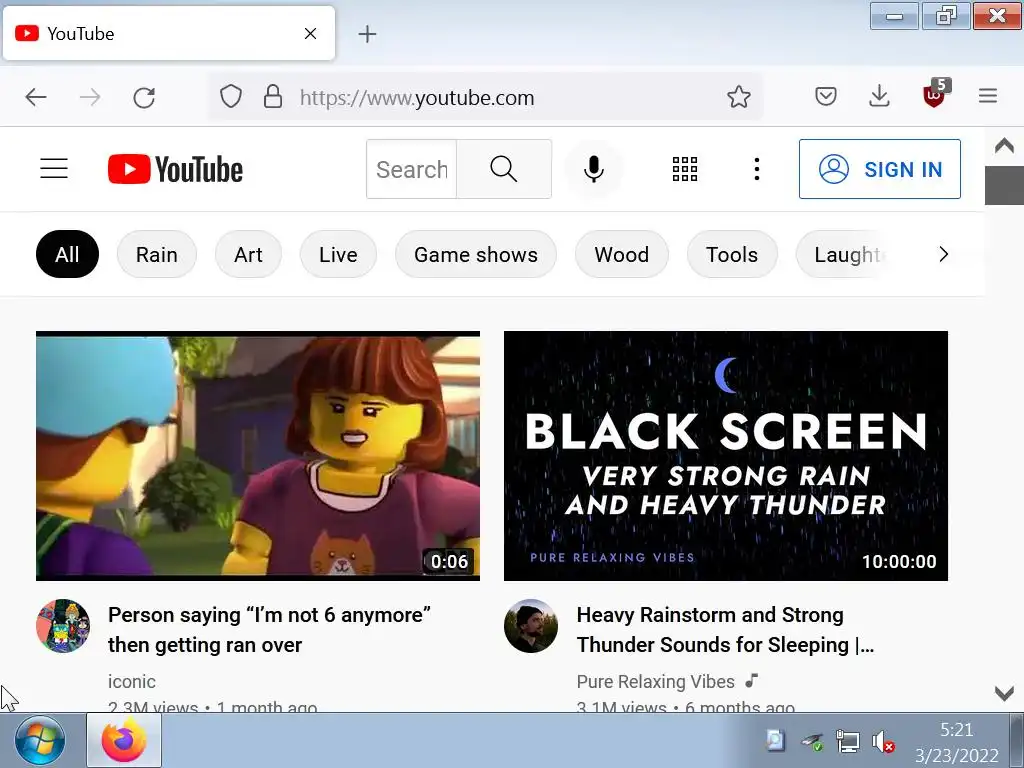
Task: Select the Game shows filter chip
Action: pyautogui.click(x=476, y=254)
